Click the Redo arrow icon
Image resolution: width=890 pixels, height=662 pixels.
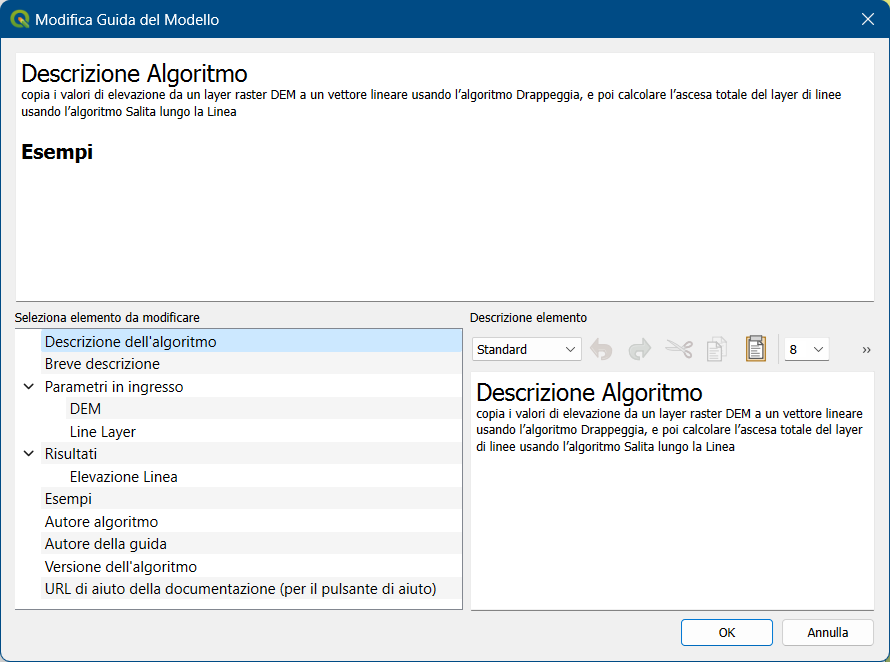[640, 349]
